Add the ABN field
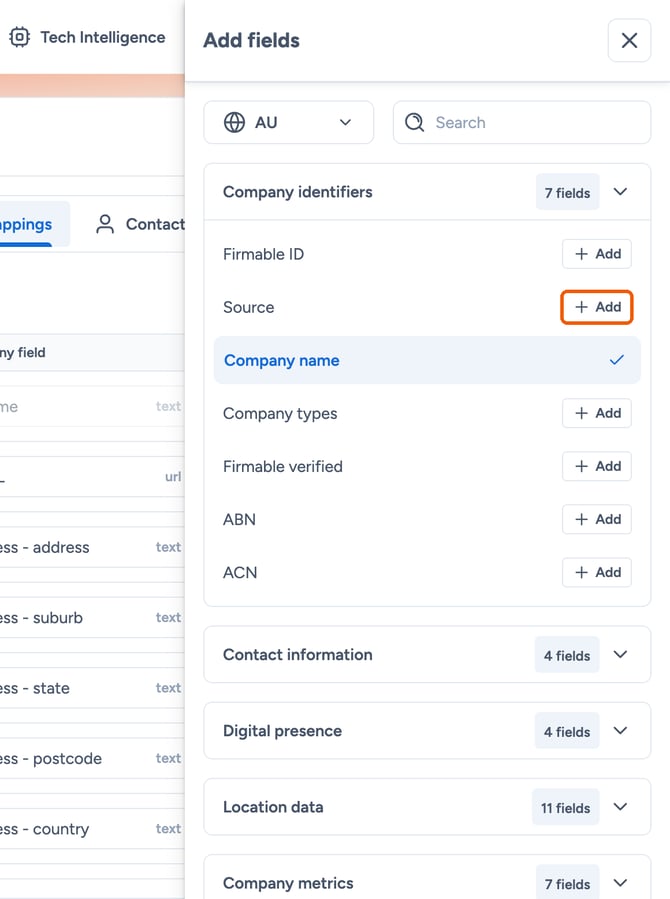The width and height of the screenshot is (670, 899). point(597,519)
